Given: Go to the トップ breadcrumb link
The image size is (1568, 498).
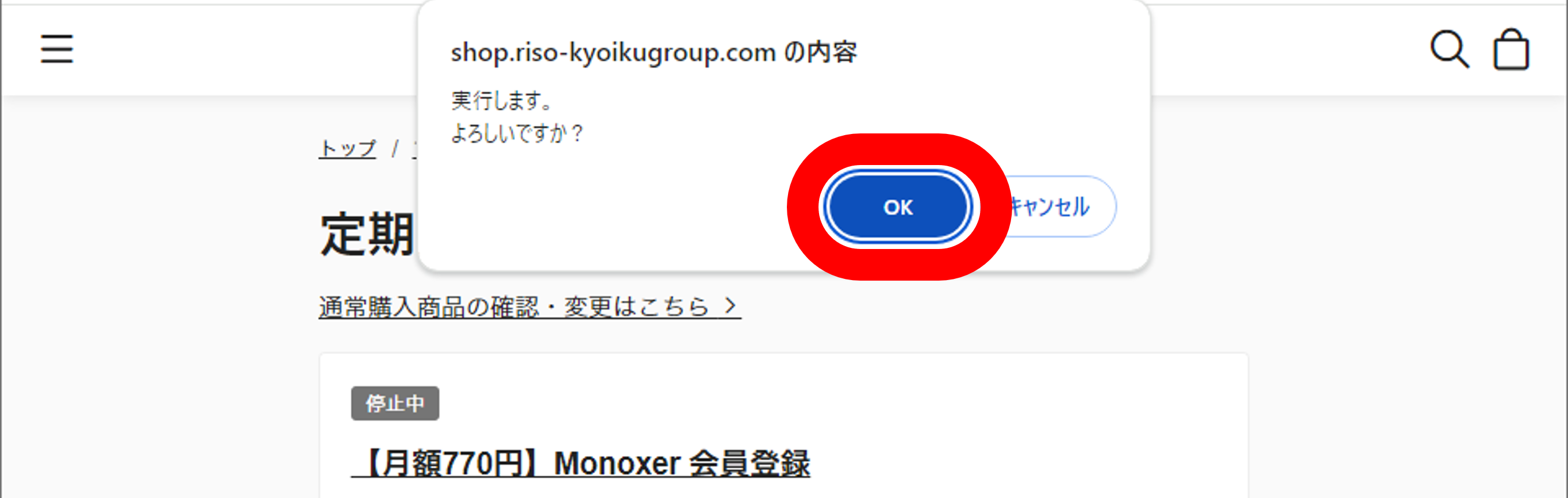Looking at the screenshot, I should (x=348, y=148).
